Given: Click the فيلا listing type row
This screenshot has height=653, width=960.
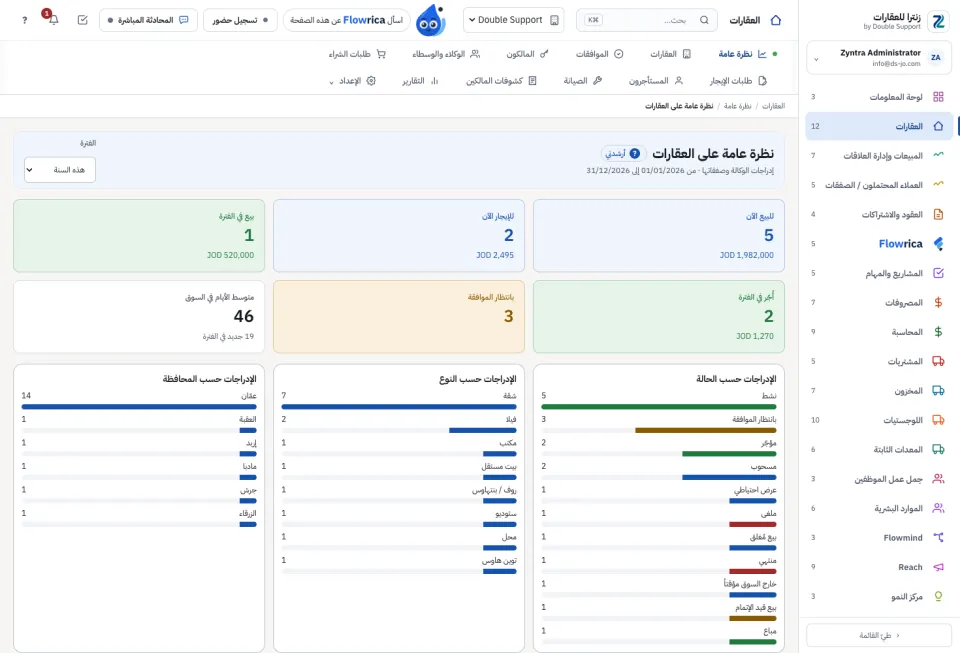Looking at the screenshot, I should (399, 424).
